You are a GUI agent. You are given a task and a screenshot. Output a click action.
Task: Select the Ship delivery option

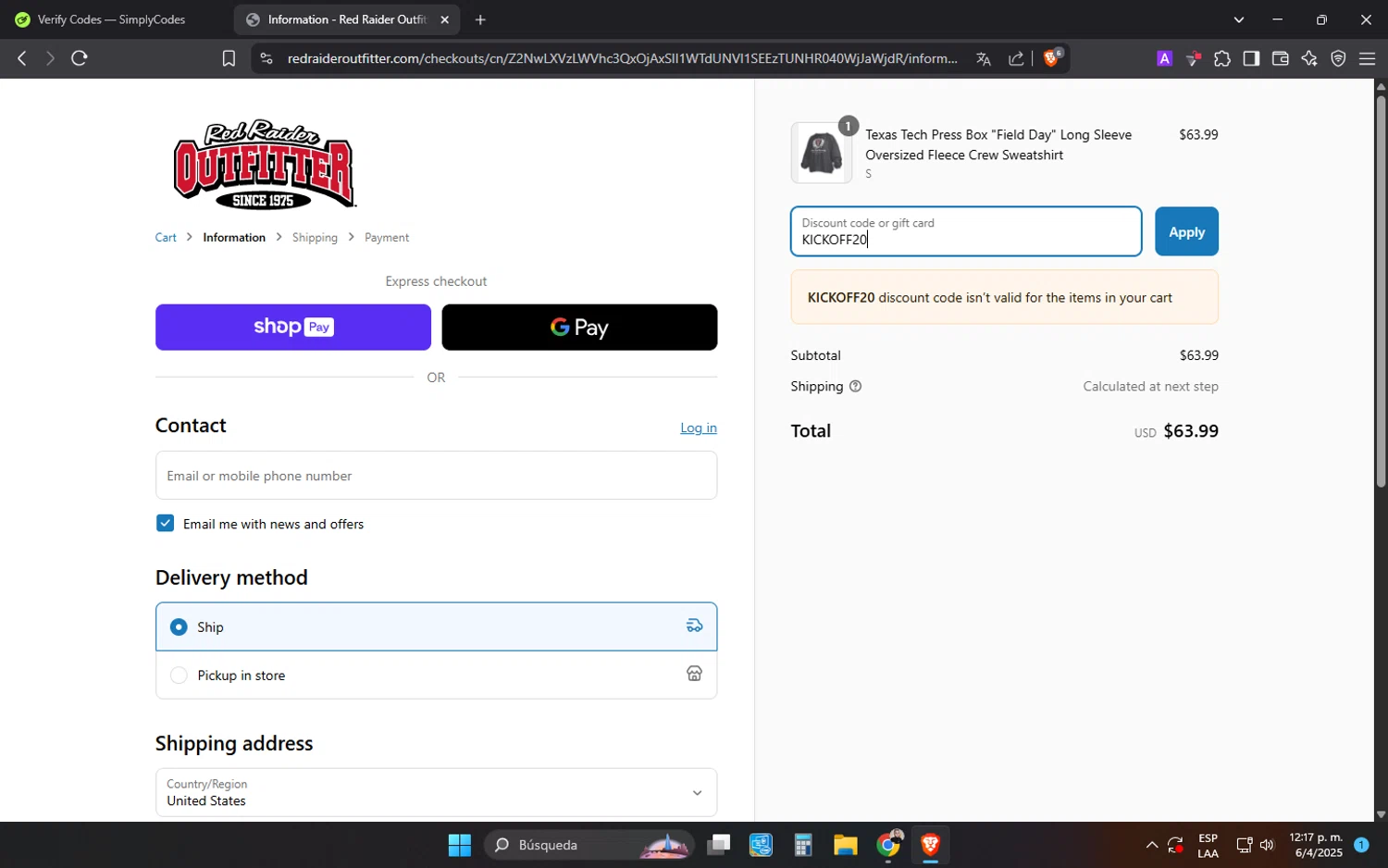click(436, 627)
